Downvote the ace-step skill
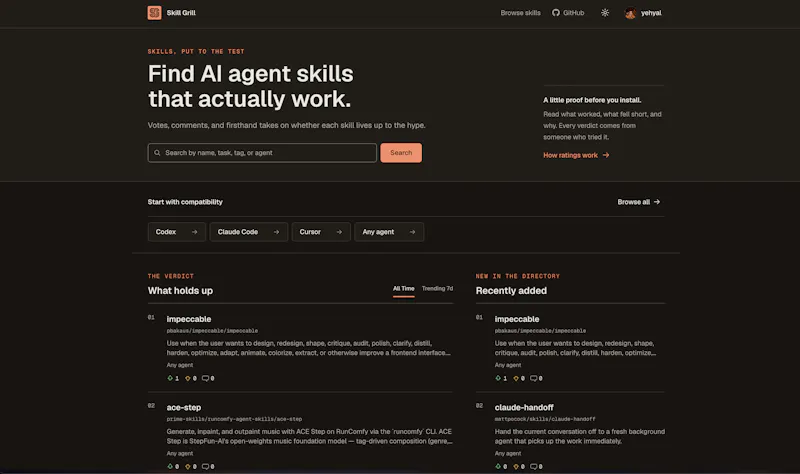This screenshot has height=474, width=800. coord(191,466)
